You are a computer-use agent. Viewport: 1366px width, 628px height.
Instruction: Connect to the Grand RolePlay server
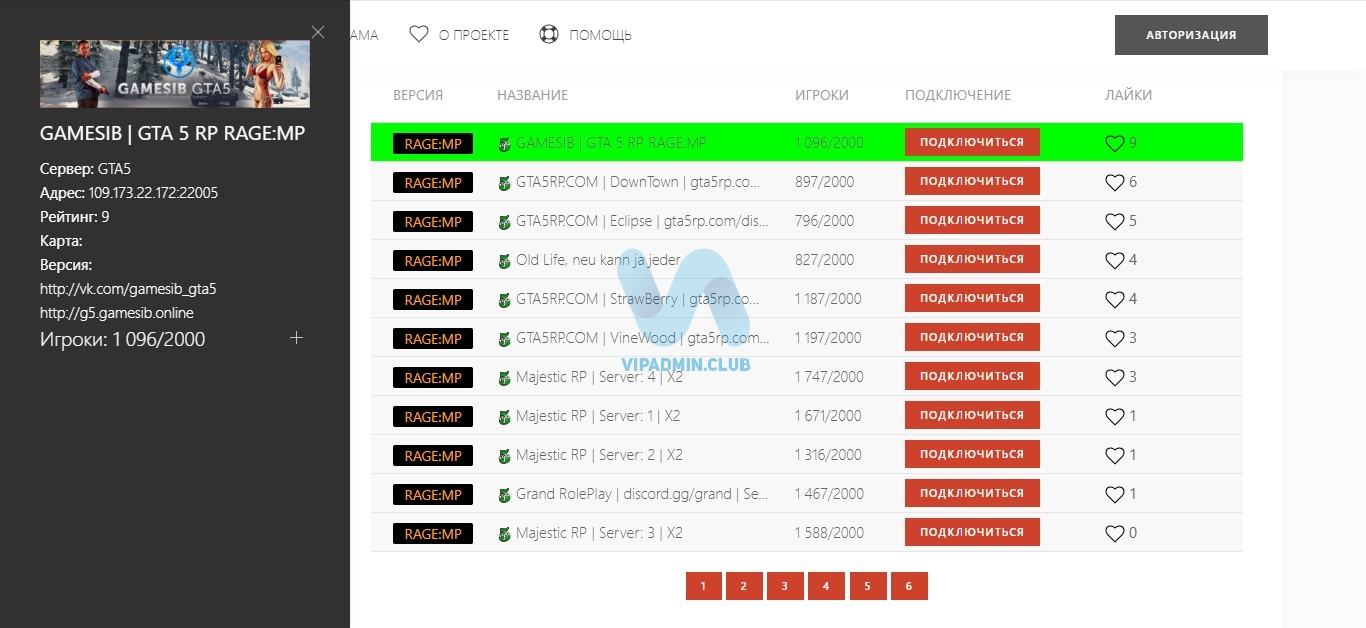point(972,493)
